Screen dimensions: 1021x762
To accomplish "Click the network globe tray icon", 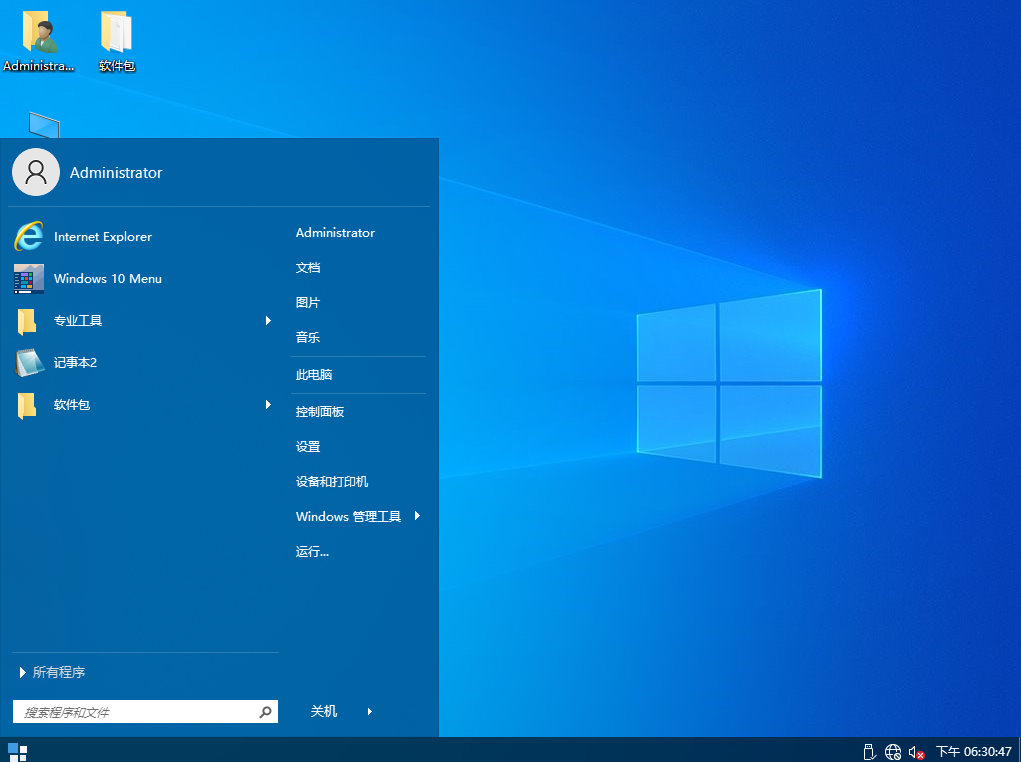I will [893, 752].
